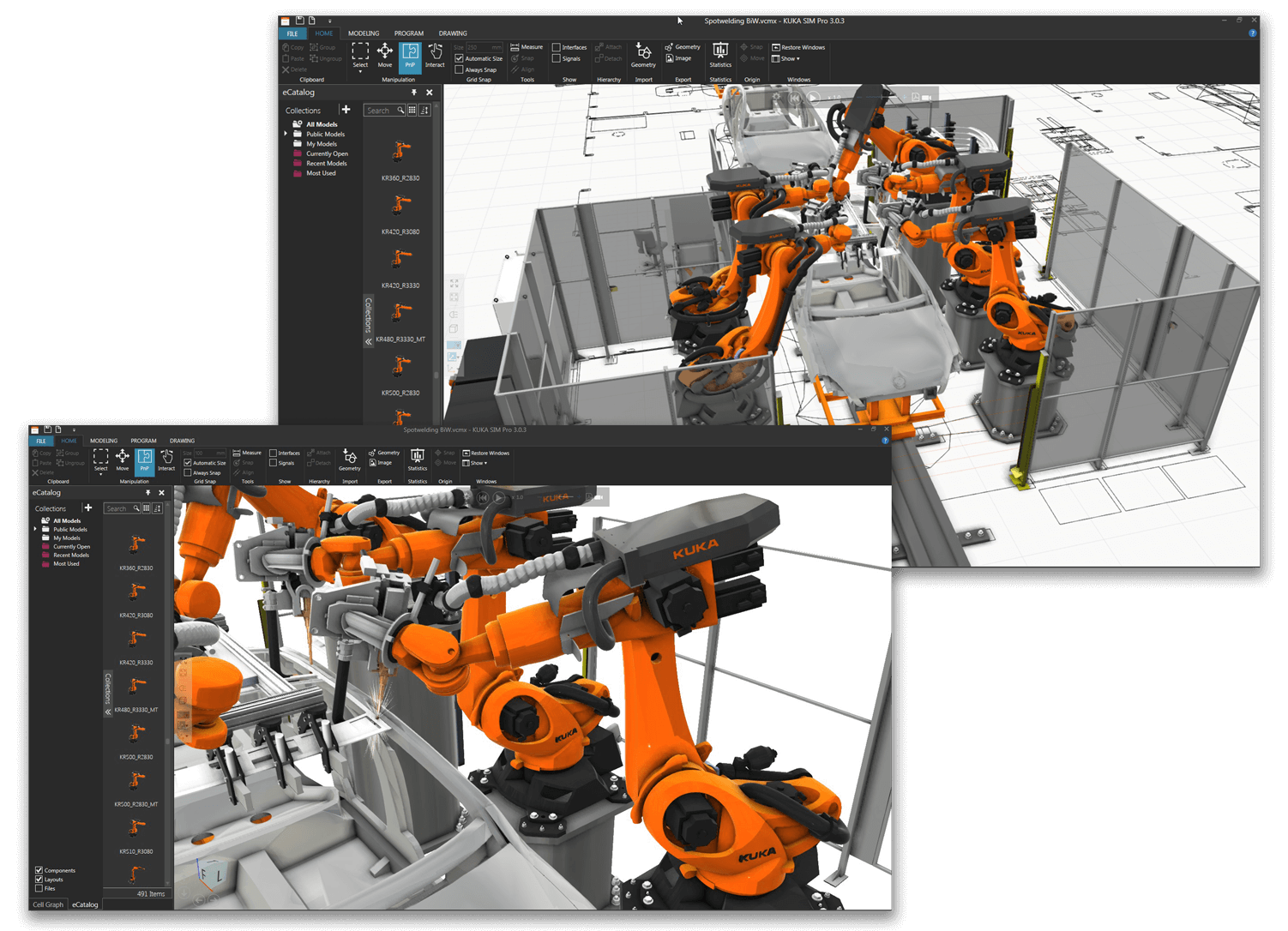Switch to the PROGRAM tab in the front window

143,441
